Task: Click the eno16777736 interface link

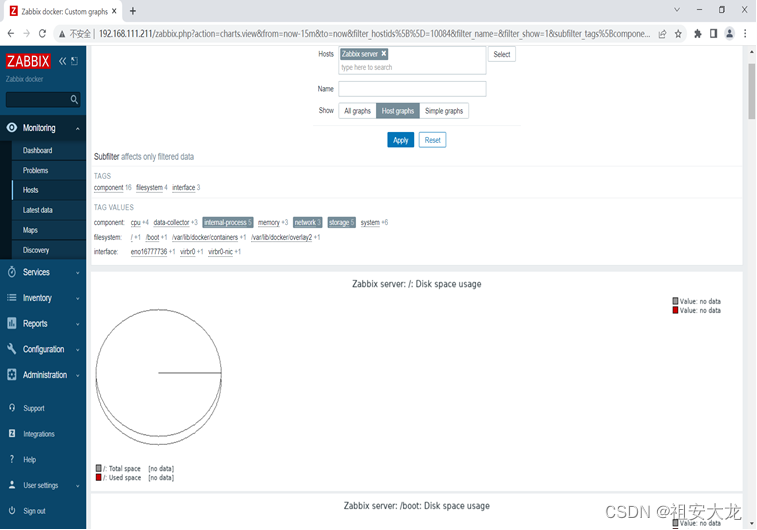Action: (149, 251)
